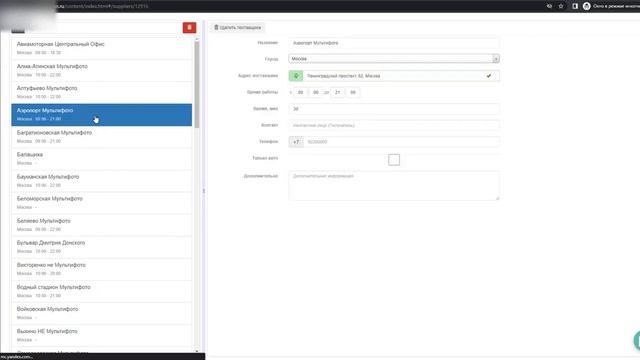Select 'Войковская Мультифото' in the list
This screenshot has width=640, height=360.
(102, 313)
